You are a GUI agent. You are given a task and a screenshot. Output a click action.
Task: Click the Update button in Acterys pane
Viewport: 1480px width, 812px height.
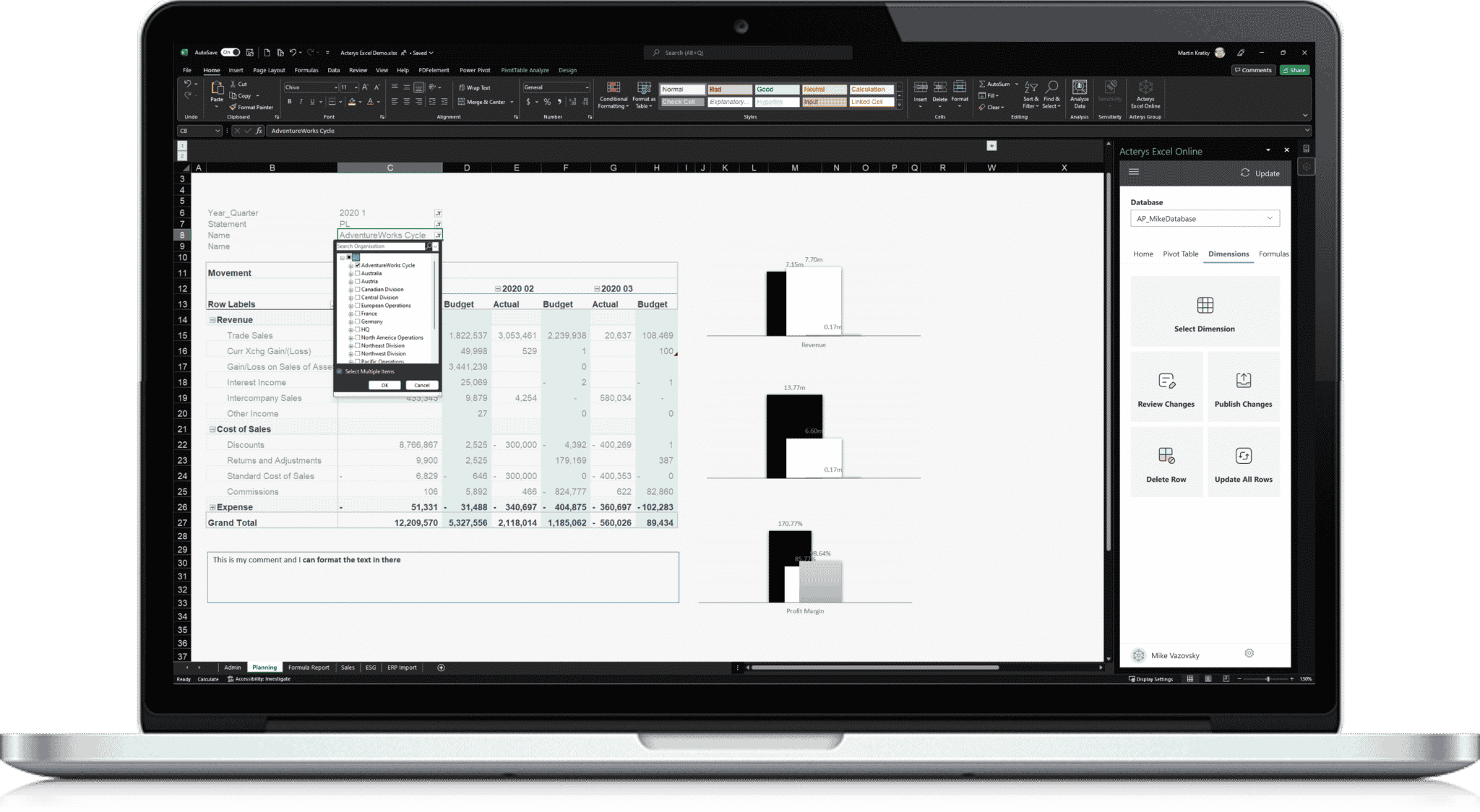click(1260, 173)
